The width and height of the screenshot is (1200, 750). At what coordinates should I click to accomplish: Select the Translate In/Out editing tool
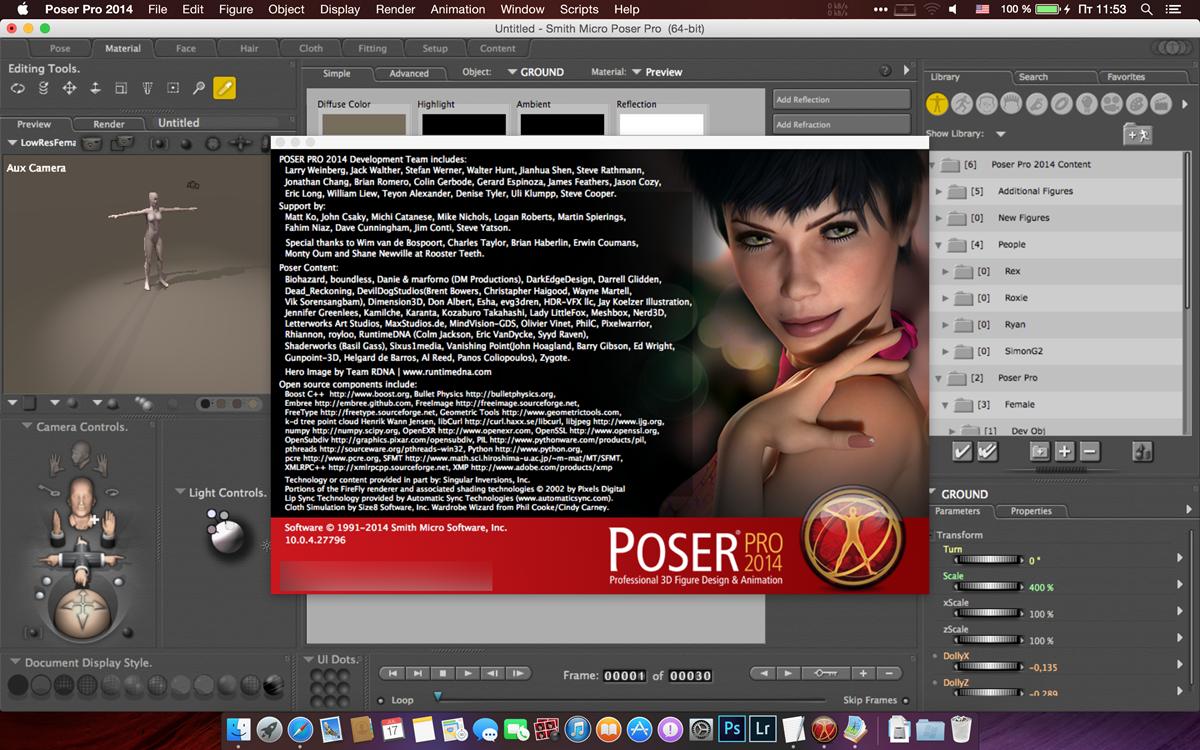[95, 89]
